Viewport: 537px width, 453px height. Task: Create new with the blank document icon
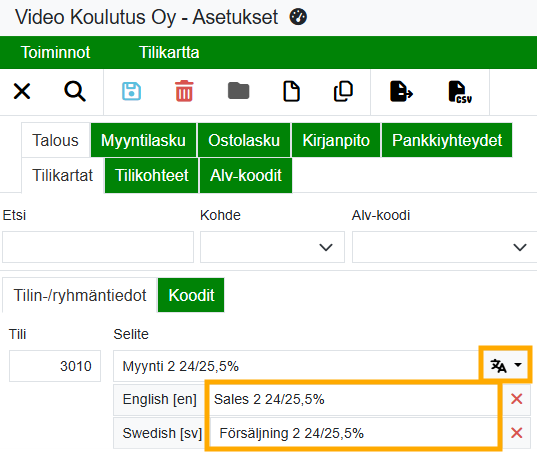click(291, 91)
